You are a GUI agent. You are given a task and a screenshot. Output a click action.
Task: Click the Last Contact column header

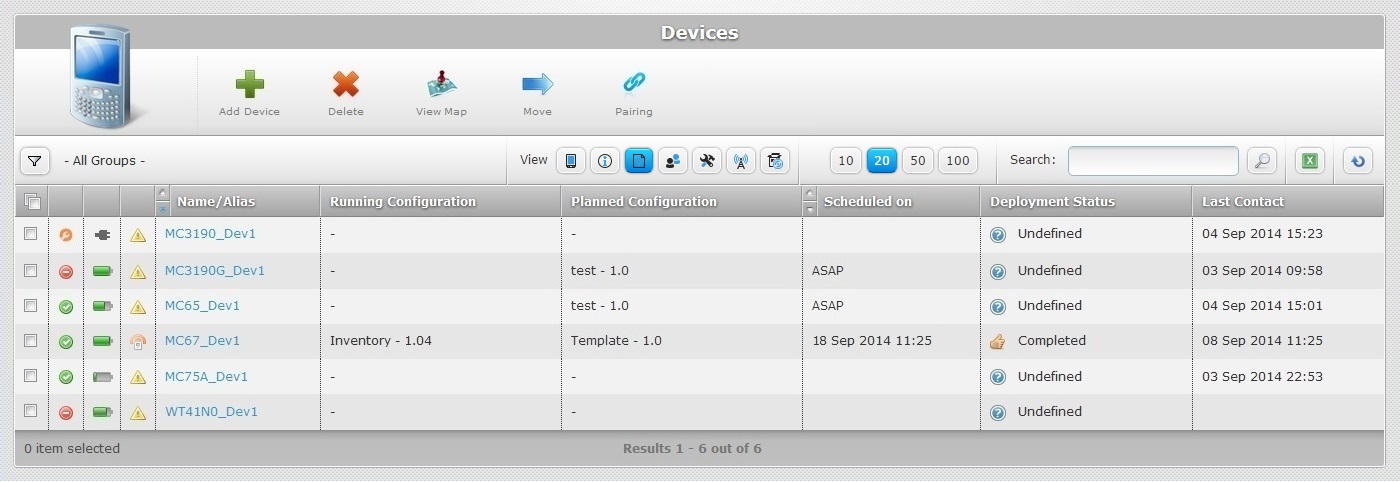1243,202
